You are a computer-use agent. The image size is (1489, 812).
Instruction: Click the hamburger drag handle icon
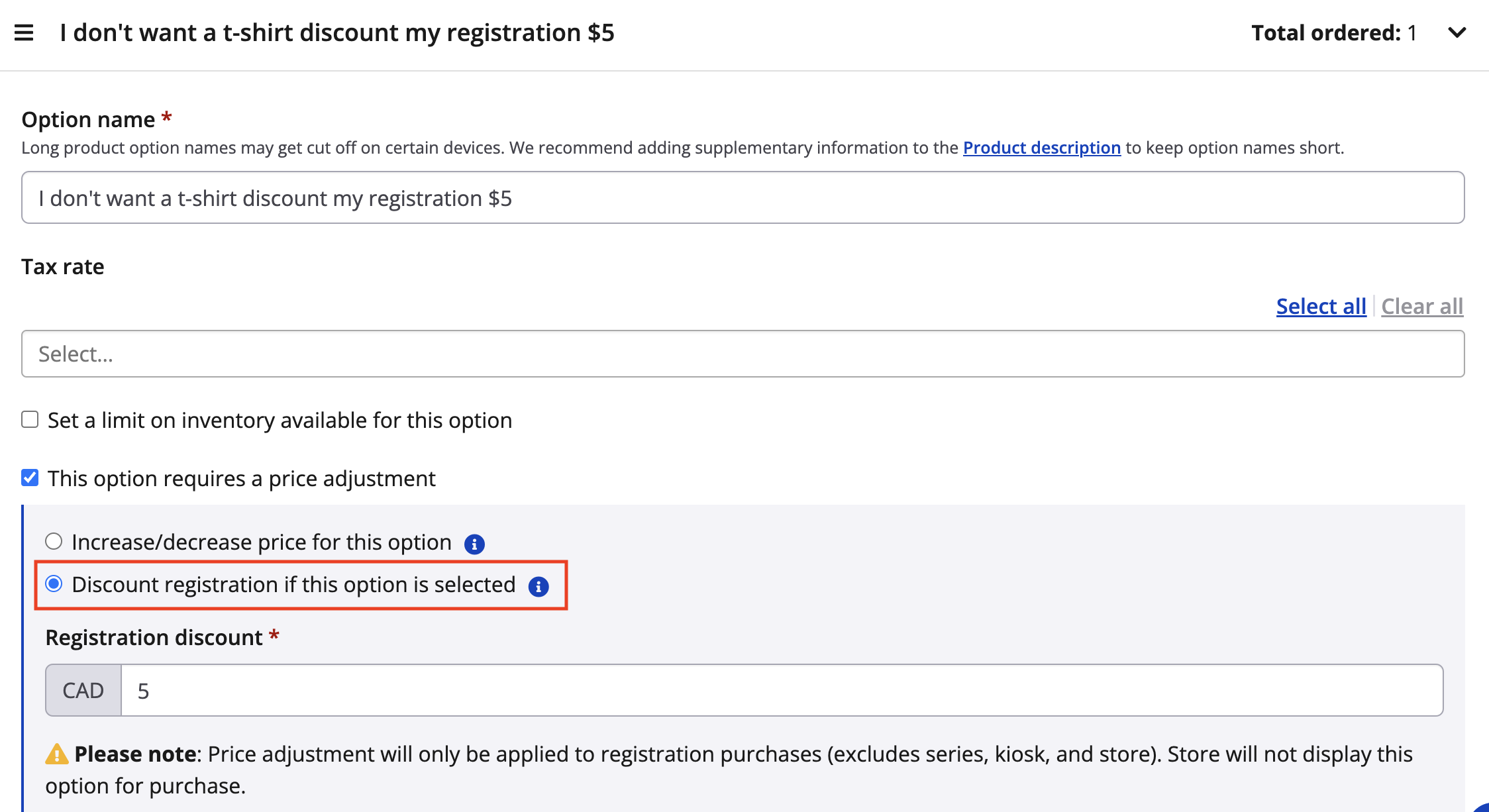coord(24,32)
